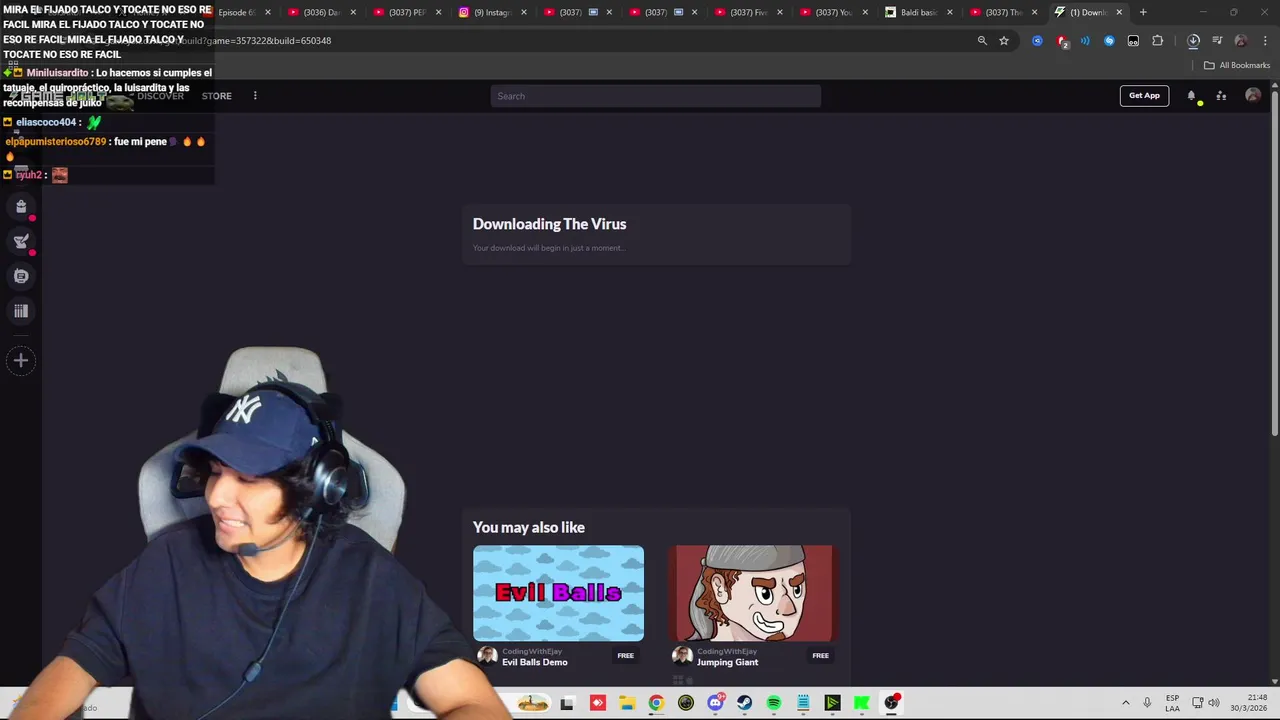Open the Jumping Giant title link
Image resolution: width=1280 pixels, height=720 pixels.
pyautogui.click(x=727, y=662)
